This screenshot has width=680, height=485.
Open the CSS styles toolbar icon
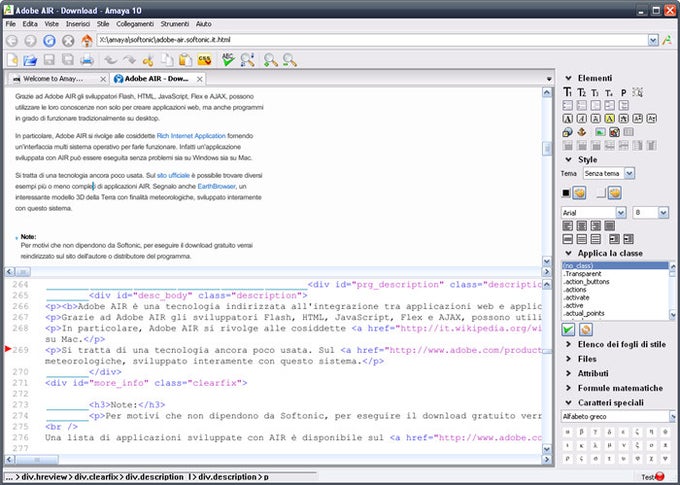tap(204, 60)
